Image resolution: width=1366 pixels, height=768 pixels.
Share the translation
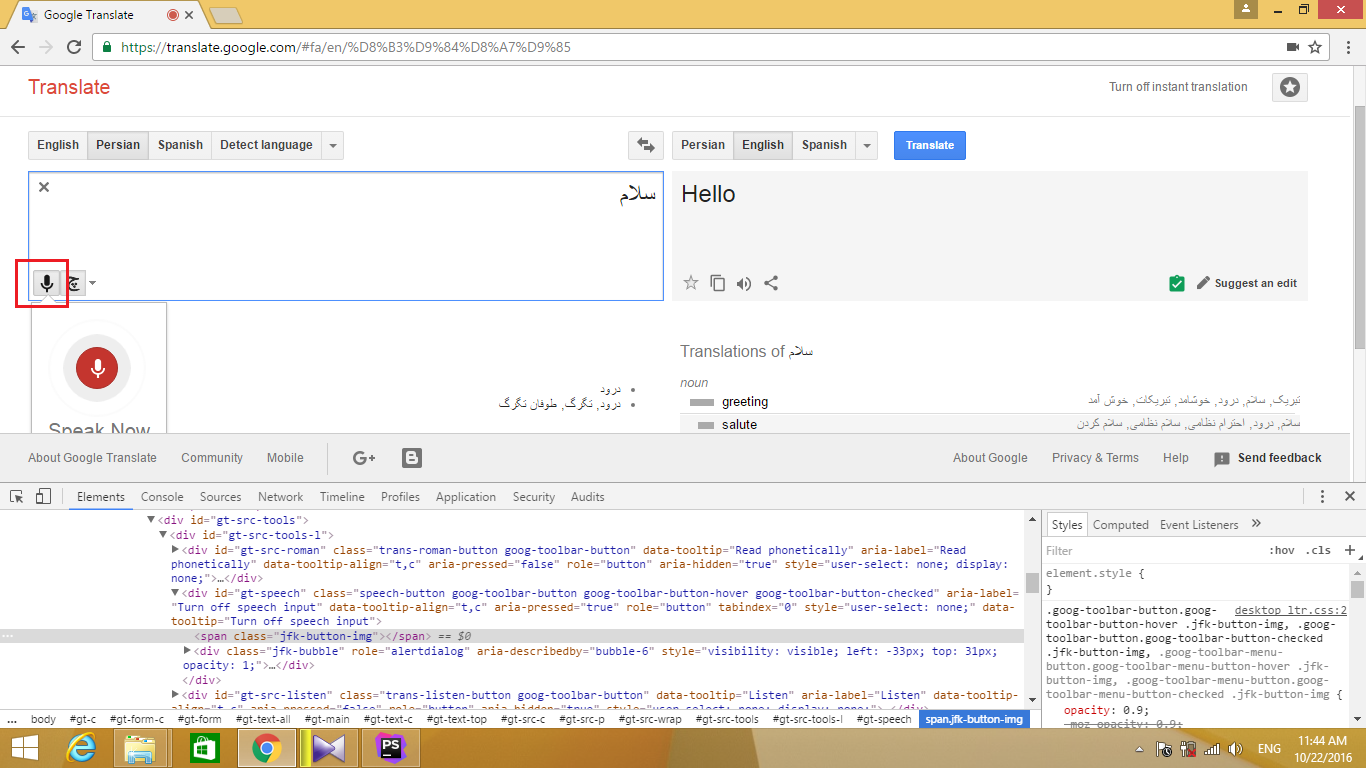(x=771, y=283)
